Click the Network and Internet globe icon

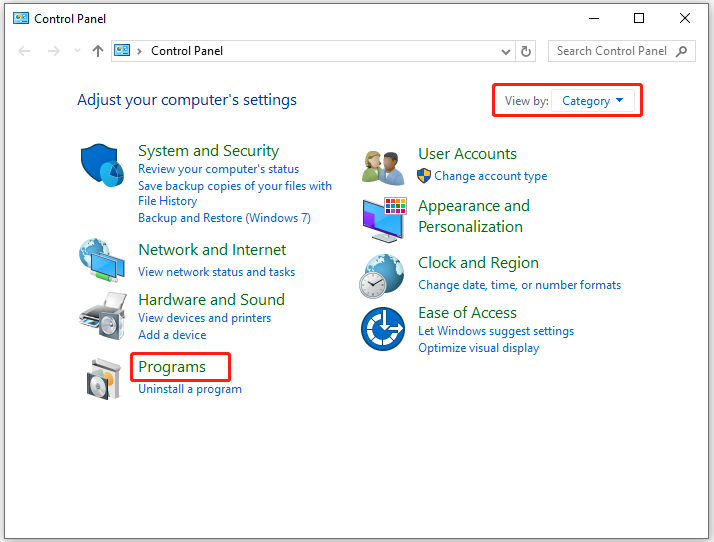coord(102,261)
